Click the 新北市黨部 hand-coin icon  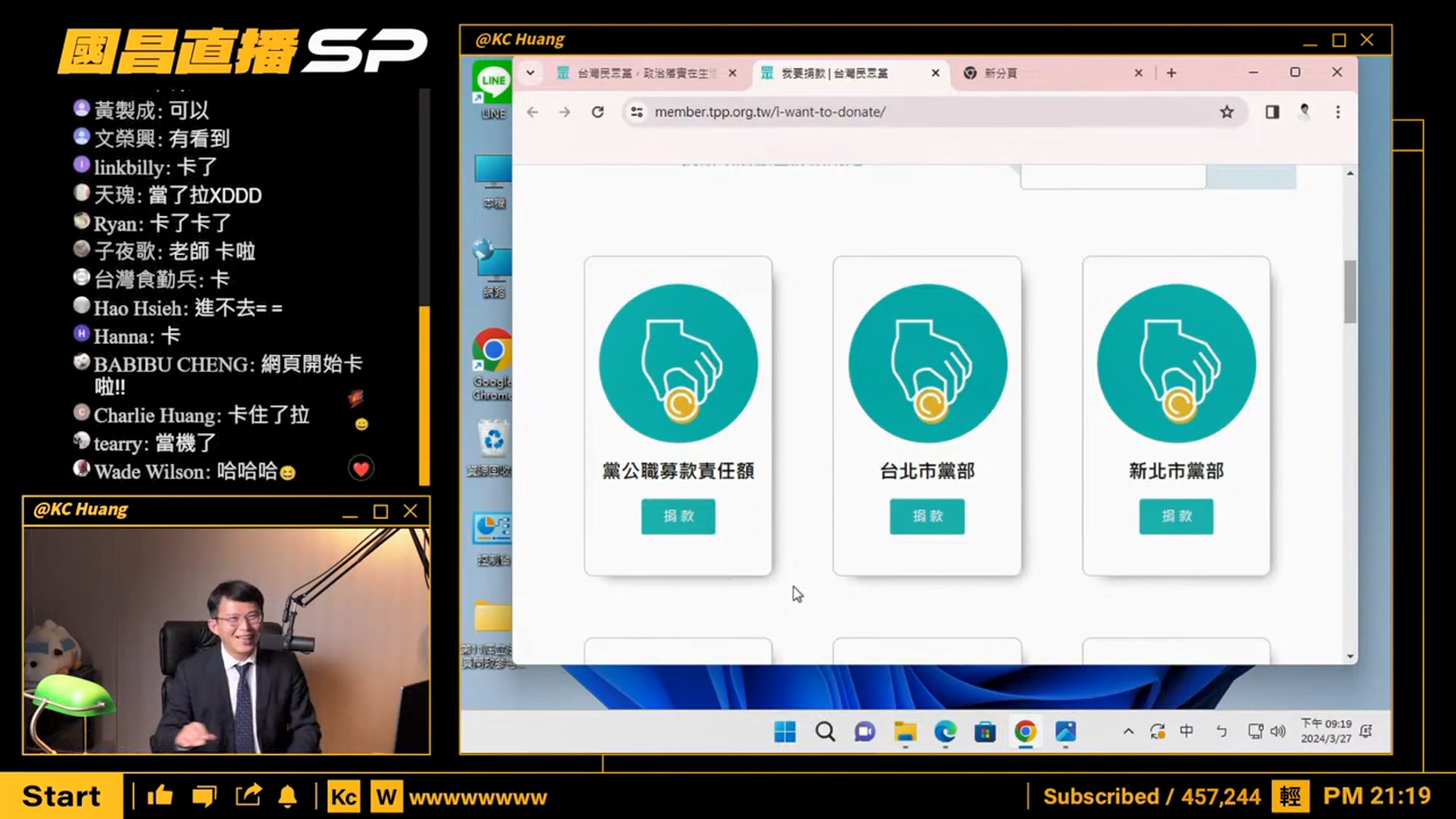pos(1176,363)
